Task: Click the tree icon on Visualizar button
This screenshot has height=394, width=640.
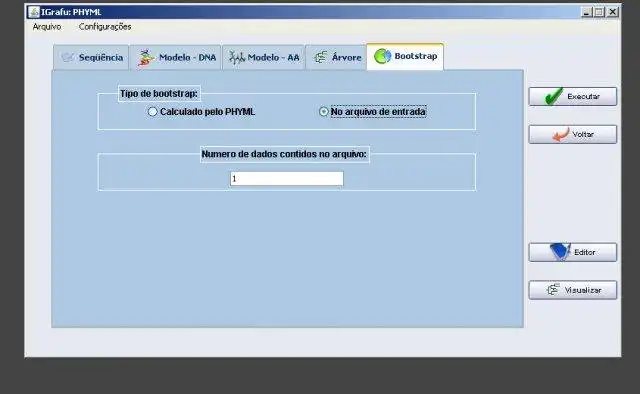Action: coord(553,290)
